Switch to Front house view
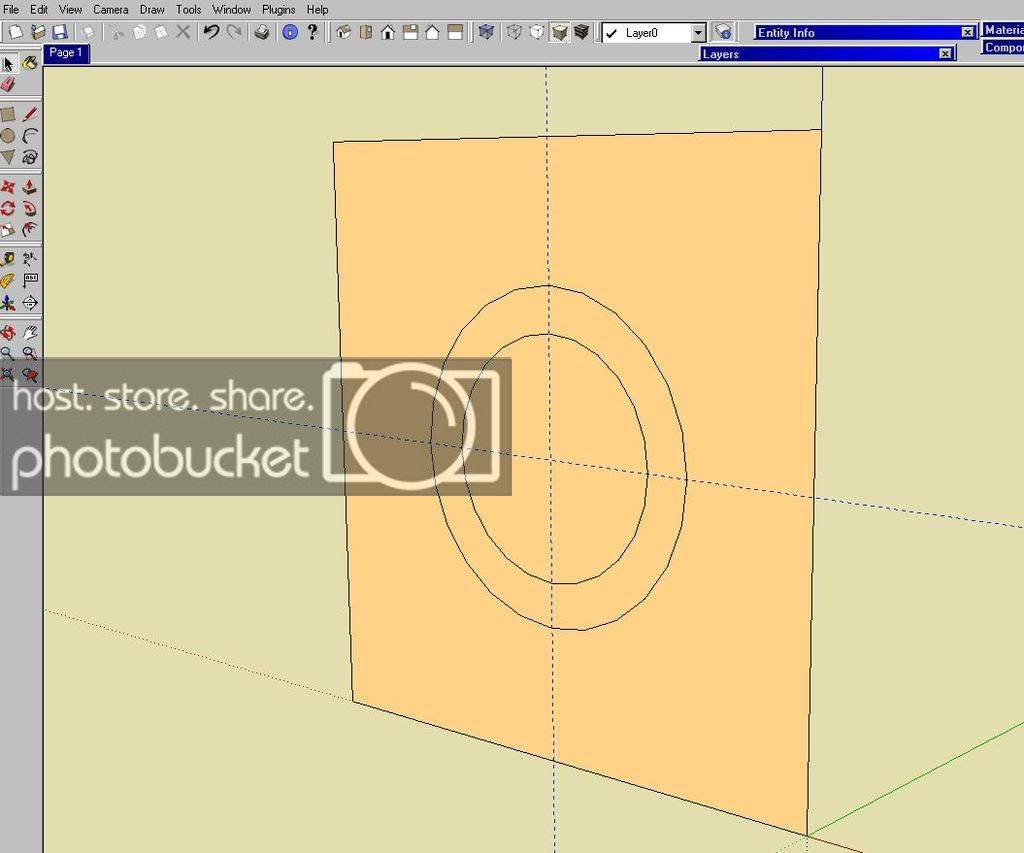1024x853 pixels. [388, 32]
